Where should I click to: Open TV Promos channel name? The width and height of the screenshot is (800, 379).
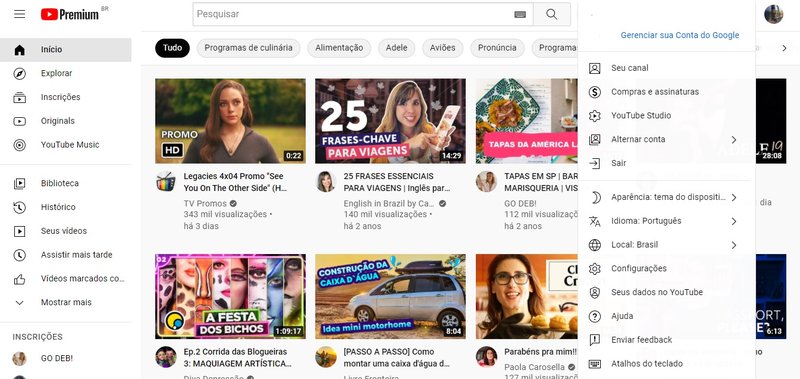pyautogui.click(x=205, y=204)
